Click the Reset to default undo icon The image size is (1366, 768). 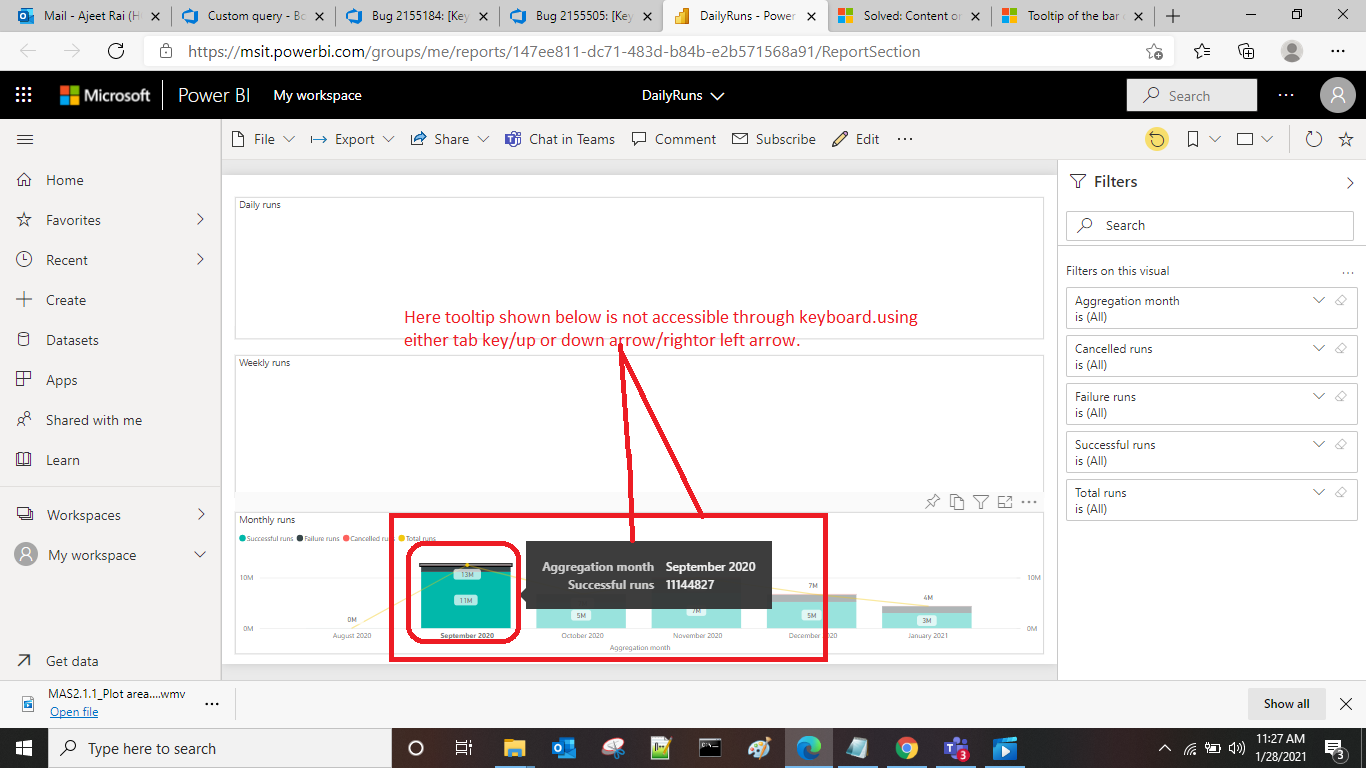[1157, 140]
